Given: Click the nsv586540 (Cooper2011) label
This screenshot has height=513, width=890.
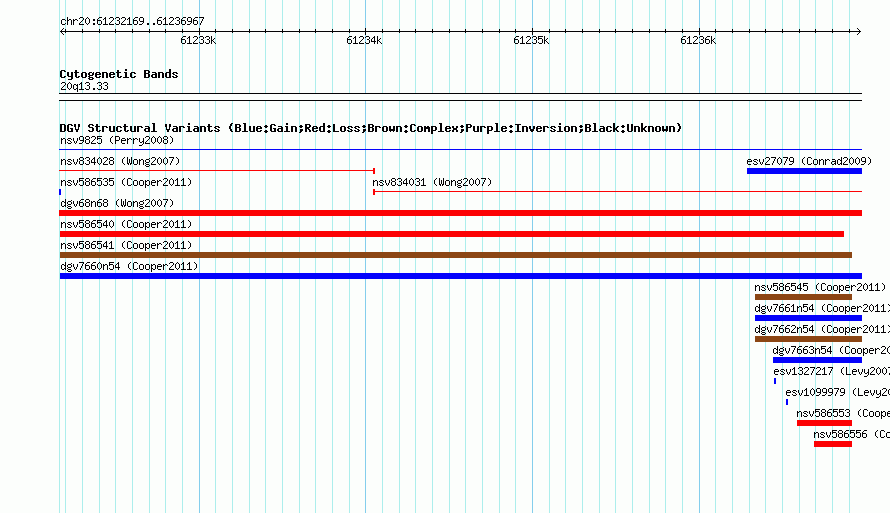Looking at the screenshot, I should tap(126, 224).
